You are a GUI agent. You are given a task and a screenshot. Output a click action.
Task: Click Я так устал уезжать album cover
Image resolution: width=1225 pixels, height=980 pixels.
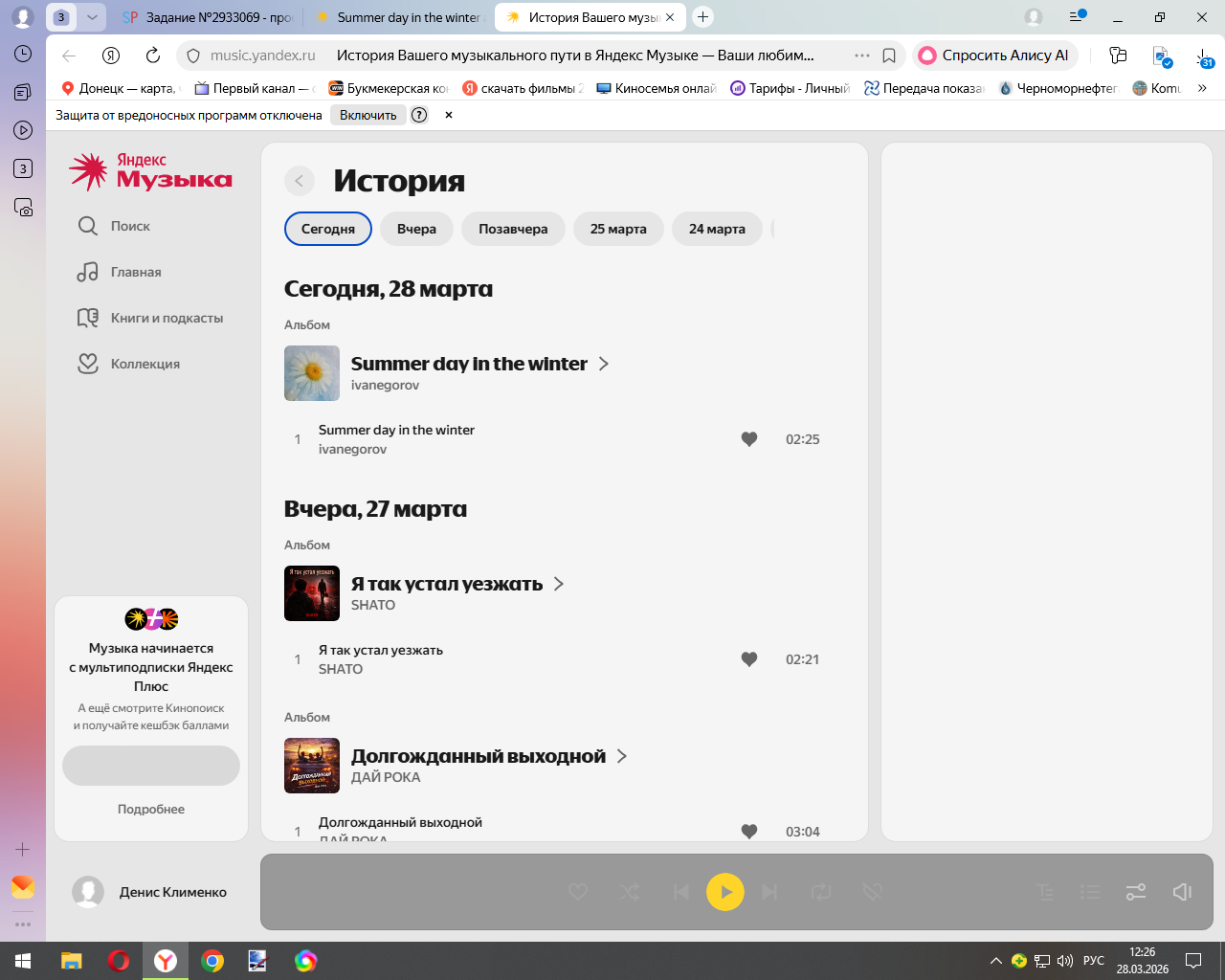(312, 593)
